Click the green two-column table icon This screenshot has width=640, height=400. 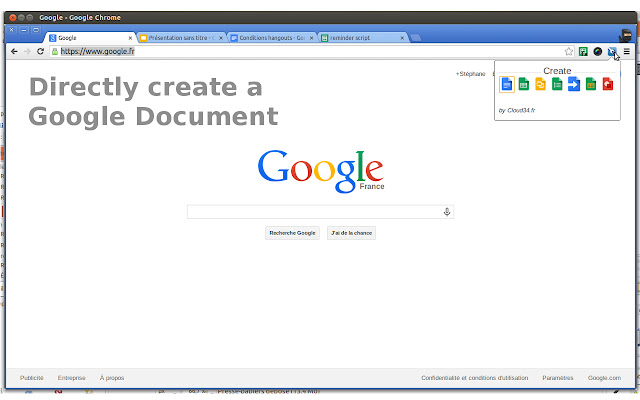pos(591,84)
